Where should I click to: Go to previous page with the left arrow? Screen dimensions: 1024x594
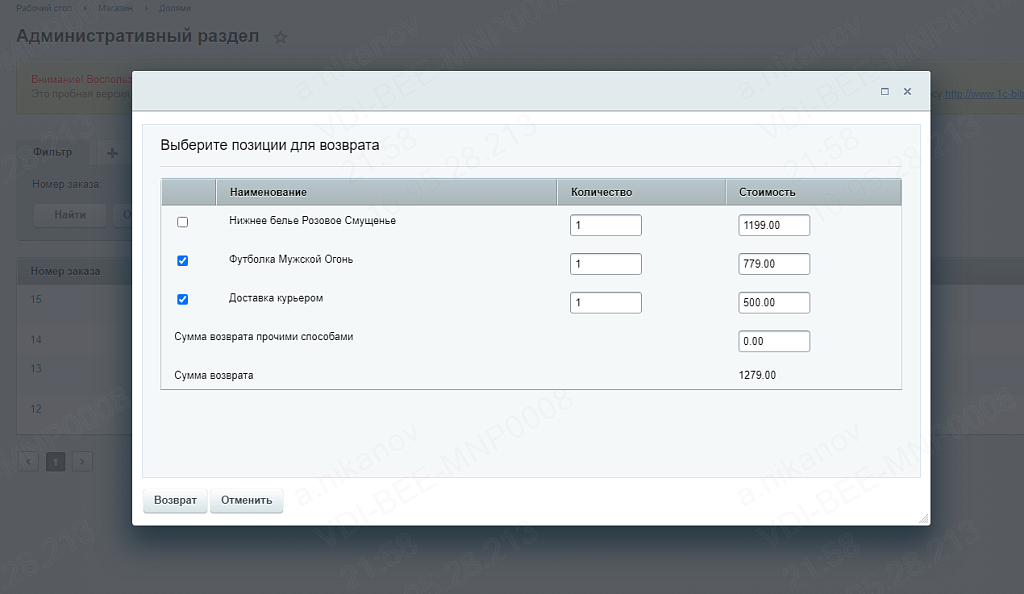tap(29, 461)
